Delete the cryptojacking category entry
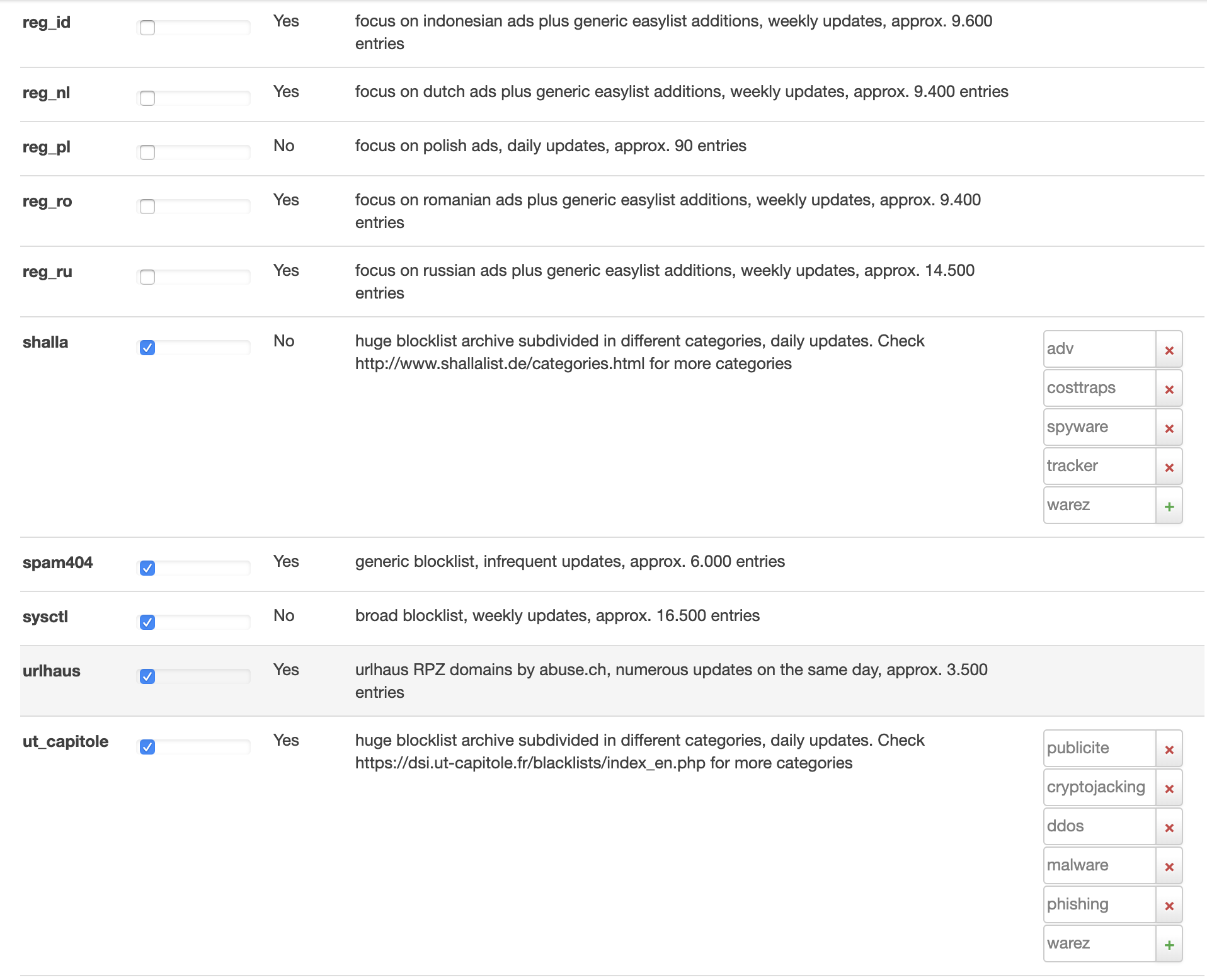1207x980 pixels. (1169, 789)
